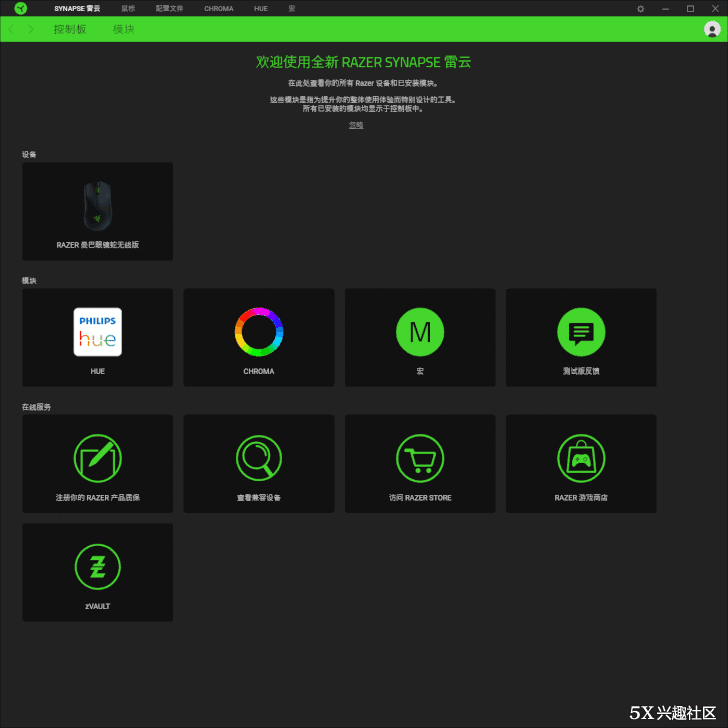Open 查看兼容设备 magnifier icon

(259, 458)
